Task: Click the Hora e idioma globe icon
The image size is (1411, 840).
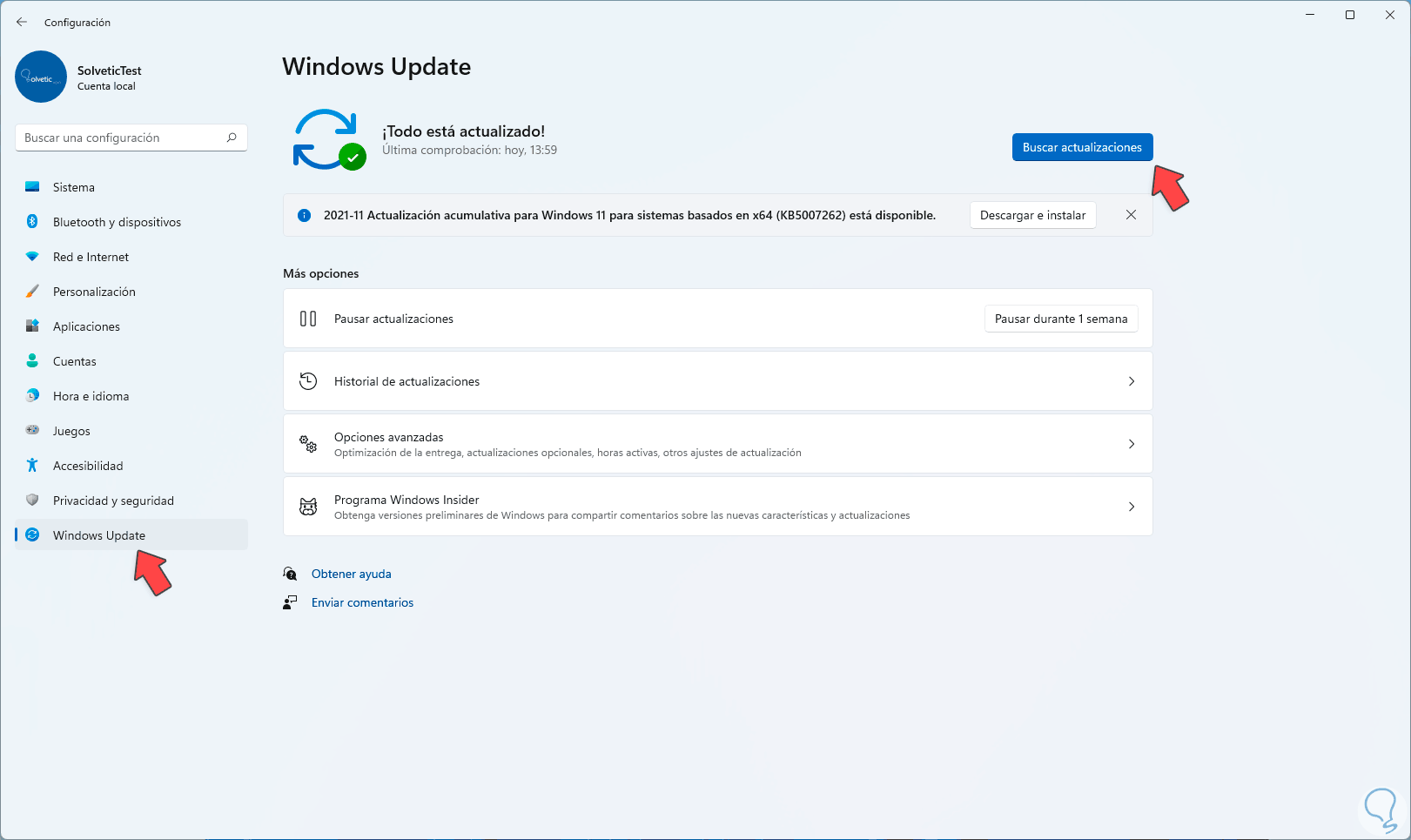Action: 32,396
